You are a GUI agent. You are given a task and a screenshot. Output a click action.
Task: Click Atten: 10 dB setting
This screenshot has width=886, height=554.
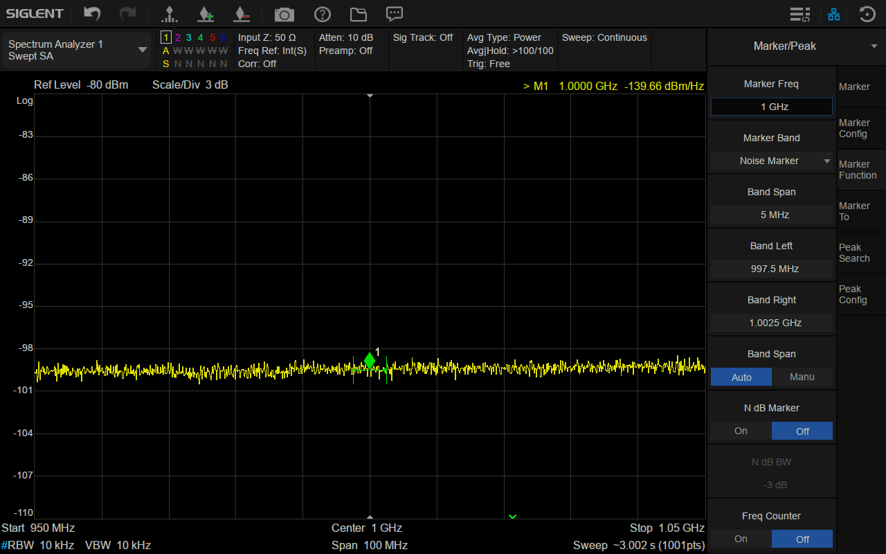[346, 37]
